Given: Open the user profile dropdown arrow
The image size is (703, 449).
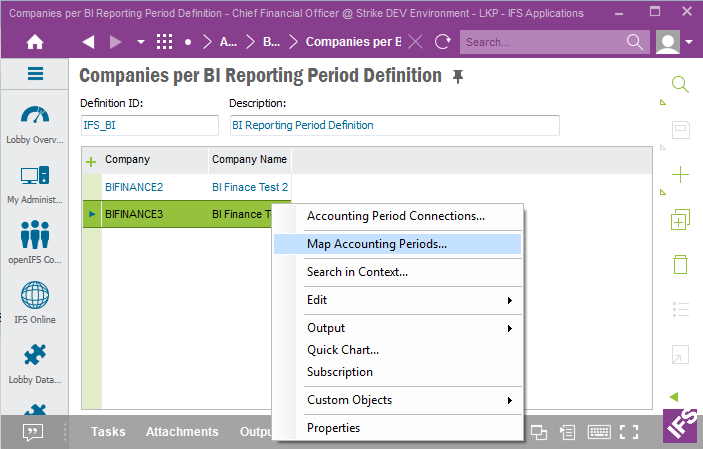Looking at the screenshot, I should [691, 42].
